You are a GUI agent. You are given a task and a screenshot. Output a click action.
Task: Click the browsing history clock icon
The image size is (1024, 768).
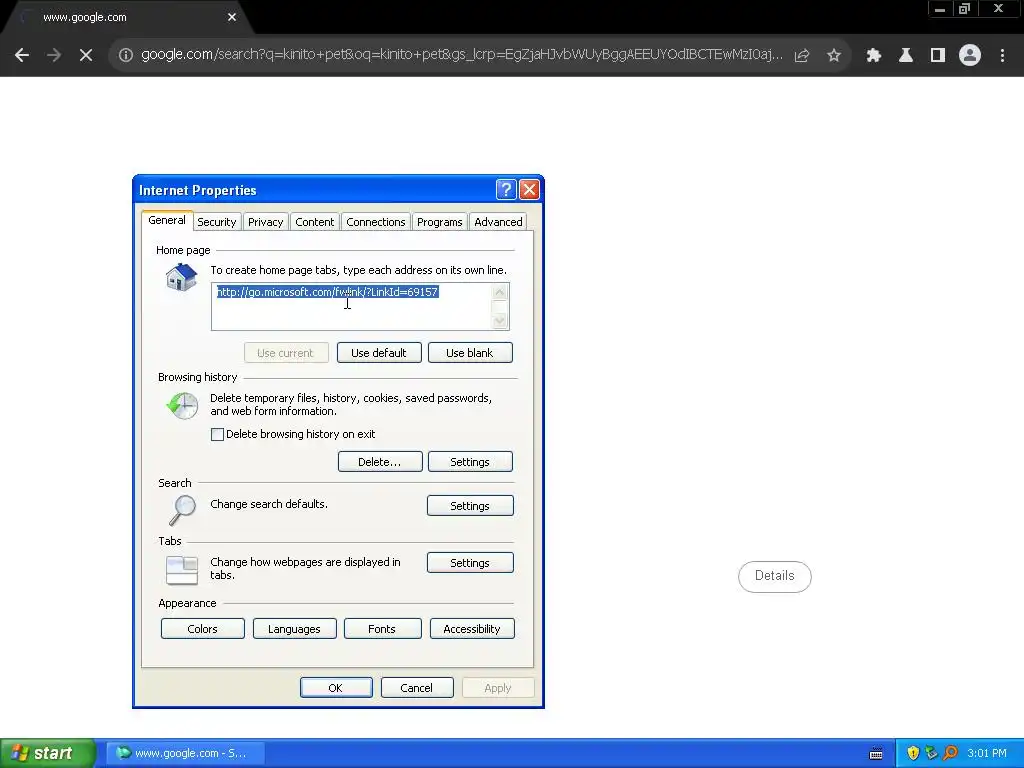182,406
